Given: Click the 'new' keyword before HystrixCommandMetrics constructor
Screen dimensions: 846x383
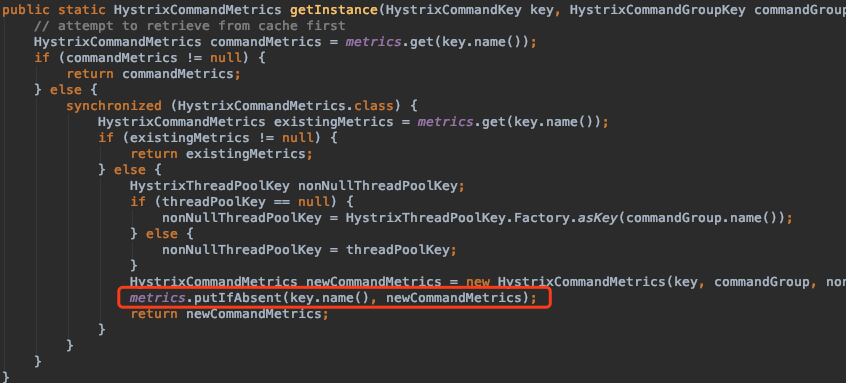Looking at the screenshot, I should click(x=477, y=282).
